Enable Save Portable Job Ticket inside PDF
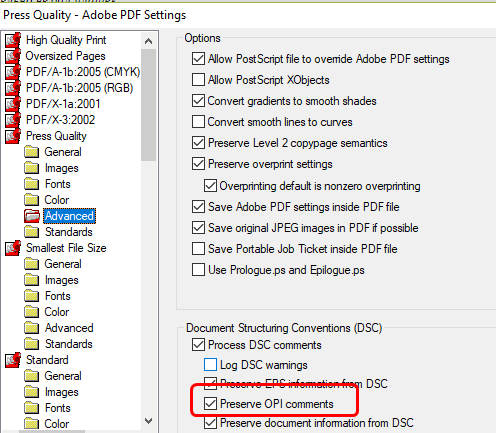496x433 pixels. coord(198,249)
